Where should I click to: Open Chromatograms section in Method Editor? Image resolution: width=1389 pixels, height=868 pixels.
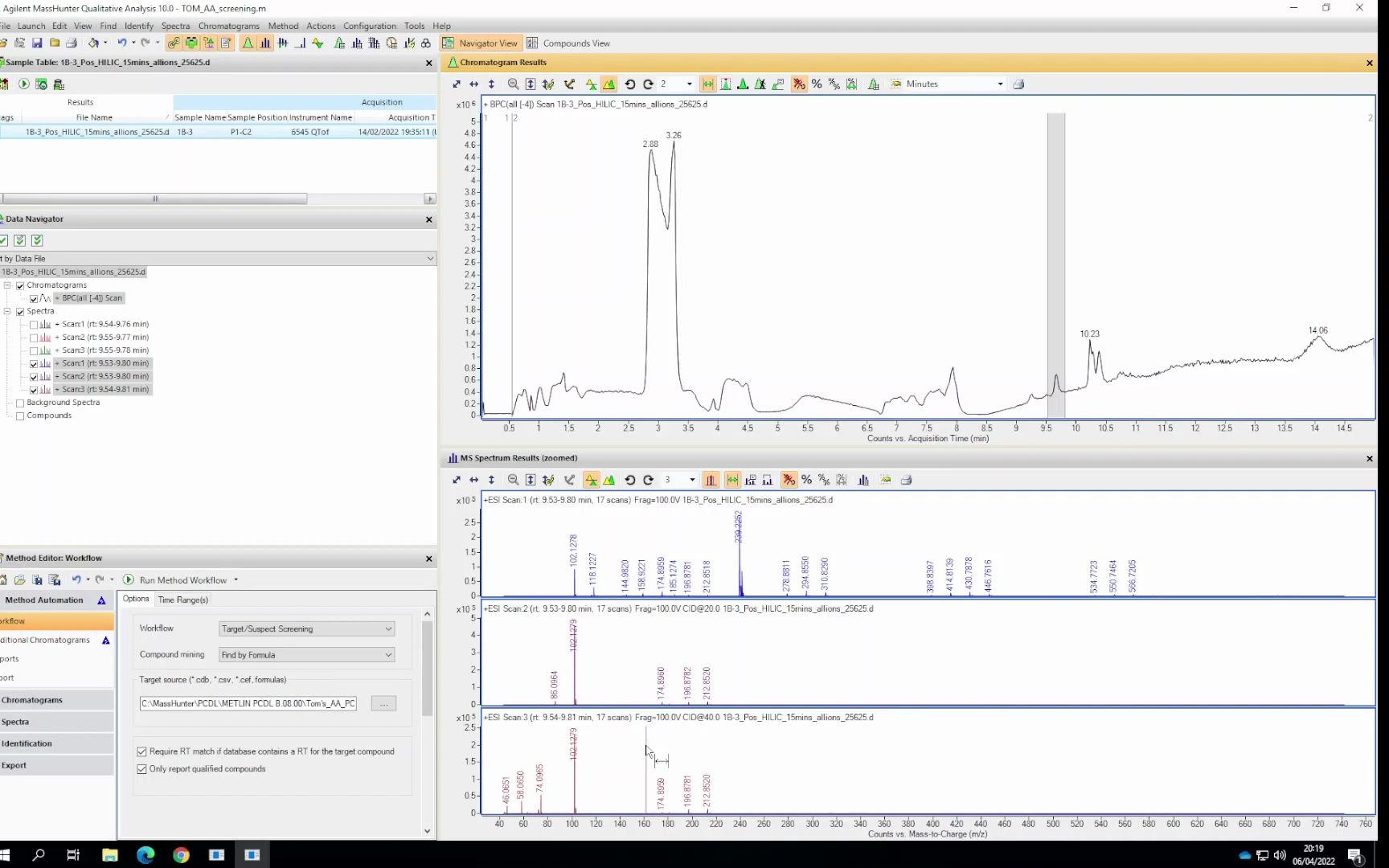[x=56, y=700]
